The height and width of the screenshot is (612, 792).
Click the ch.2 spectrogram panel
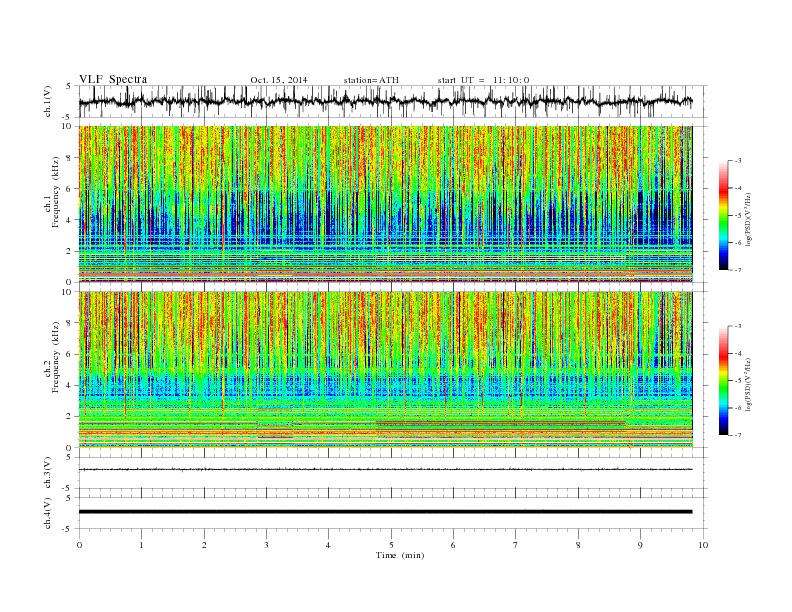point(385,370)
